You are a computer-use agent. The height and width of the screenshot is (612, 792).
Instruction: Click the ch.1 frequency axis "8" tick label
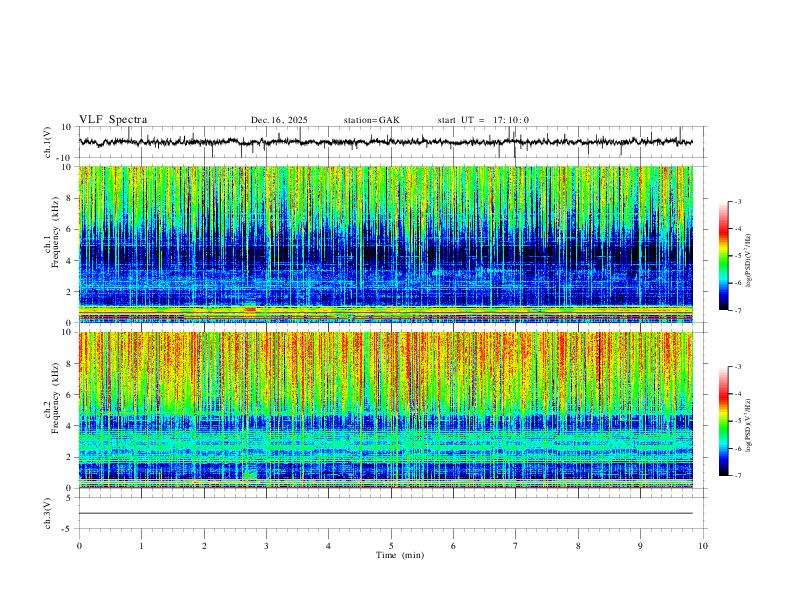pyautogui.click(x=70, y=198)
